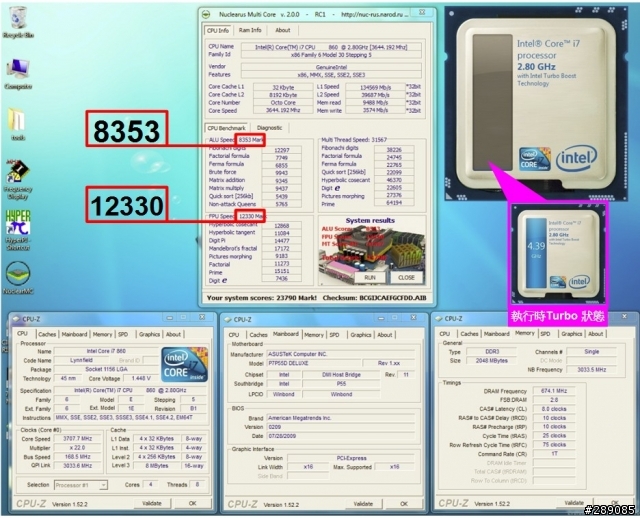
Task: Open Memory tab in middle CPU-Z window
Action: point(314,335)
